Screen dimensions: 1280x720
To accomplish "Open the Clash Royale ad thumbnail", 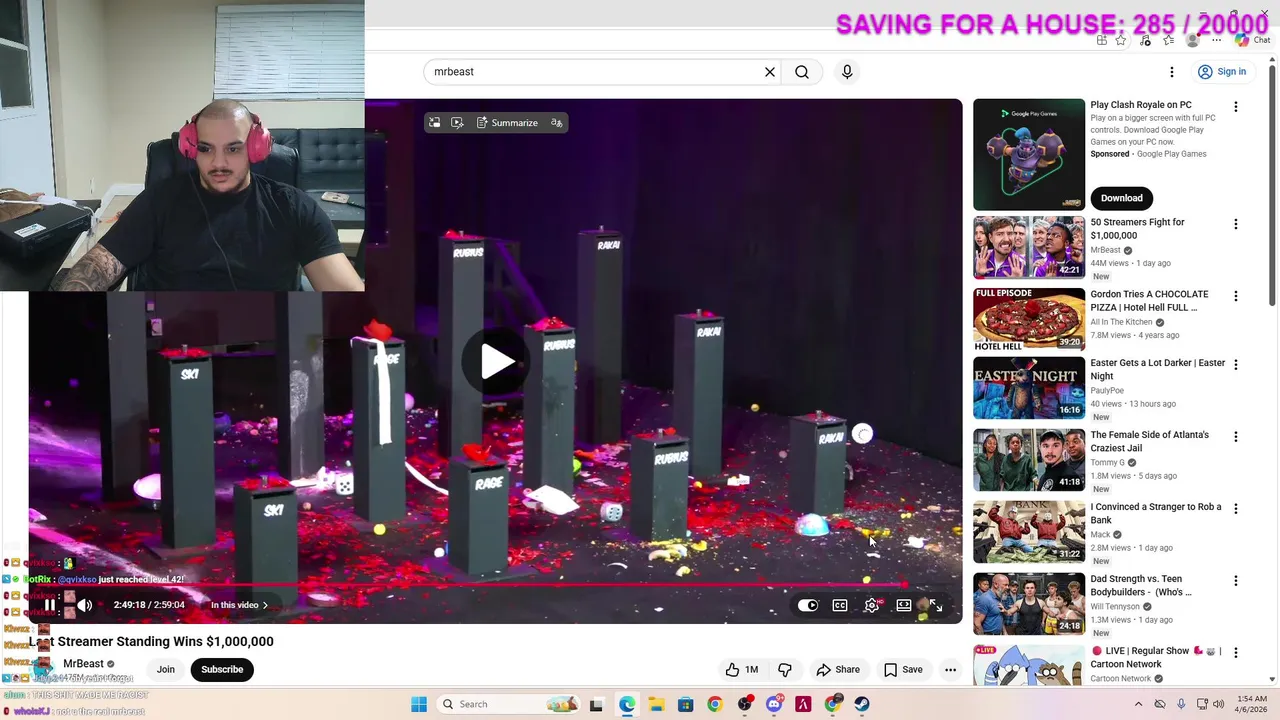I will [1029, 154].
